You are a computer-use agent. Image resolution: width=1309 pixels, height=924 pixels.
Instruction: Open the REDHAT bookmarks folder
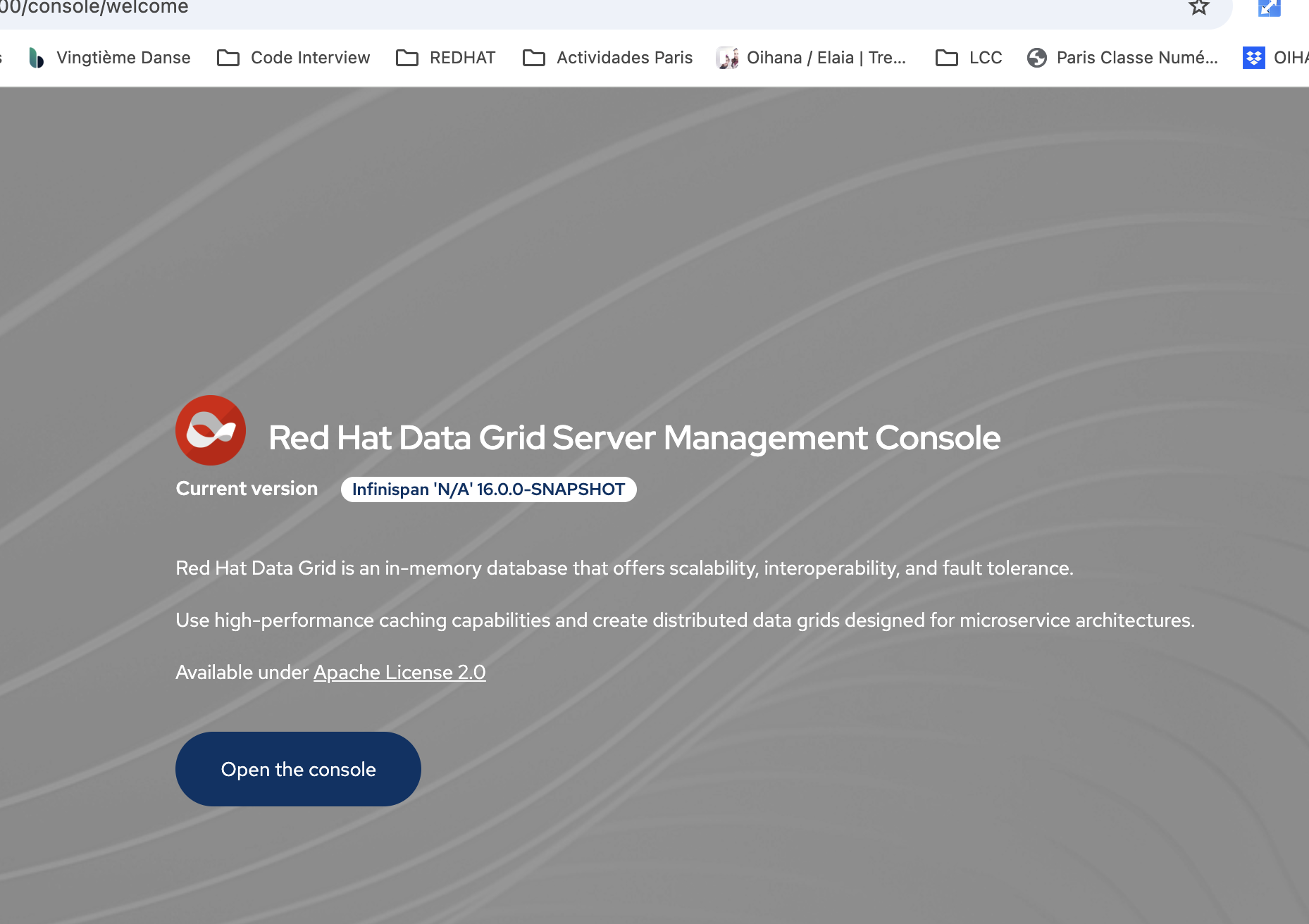tap(446, 58)
